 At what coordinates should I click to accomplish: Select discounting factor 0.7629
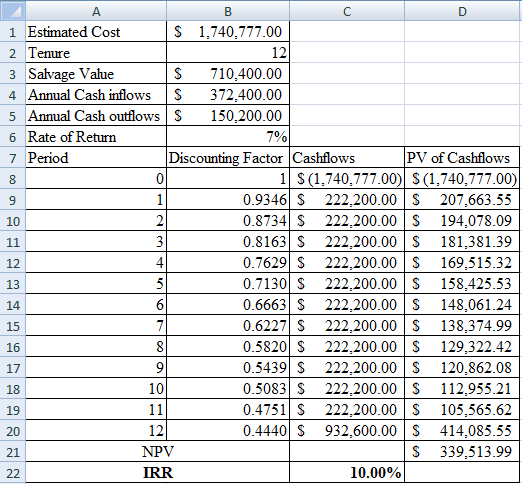(x=228, y=263)
